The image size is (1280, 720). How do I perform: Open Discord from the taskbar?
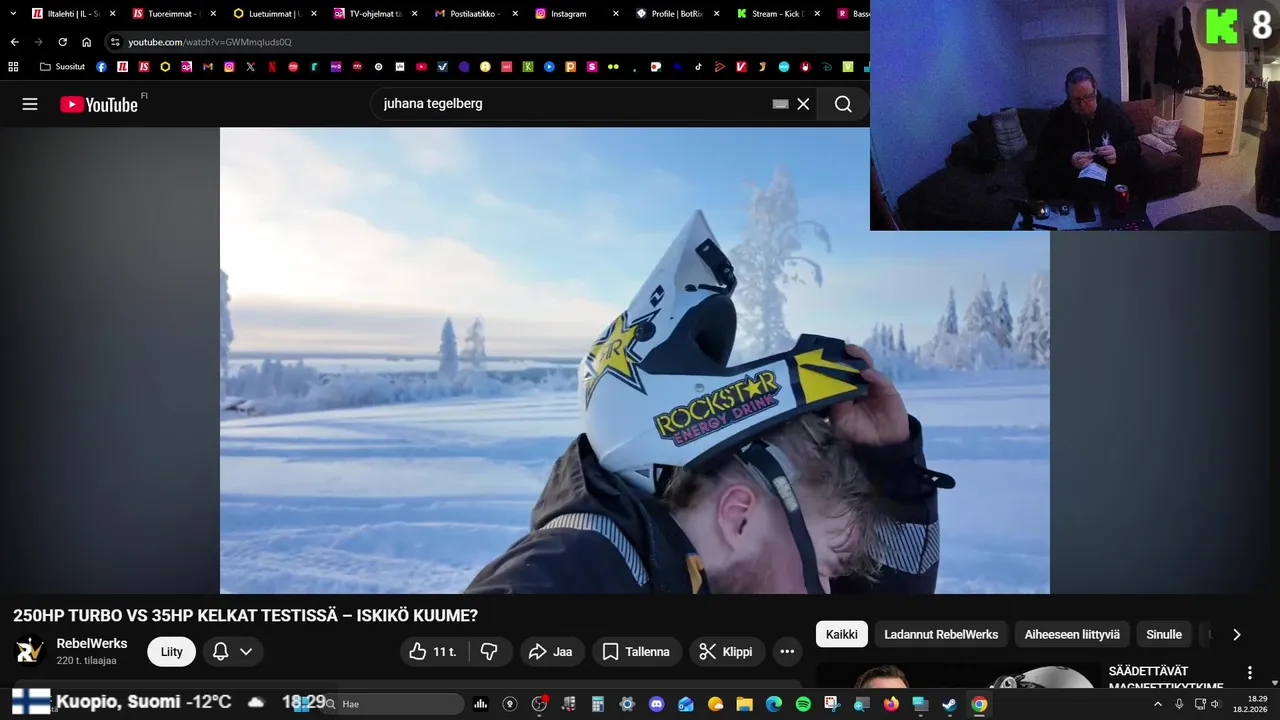coord(656,704)
